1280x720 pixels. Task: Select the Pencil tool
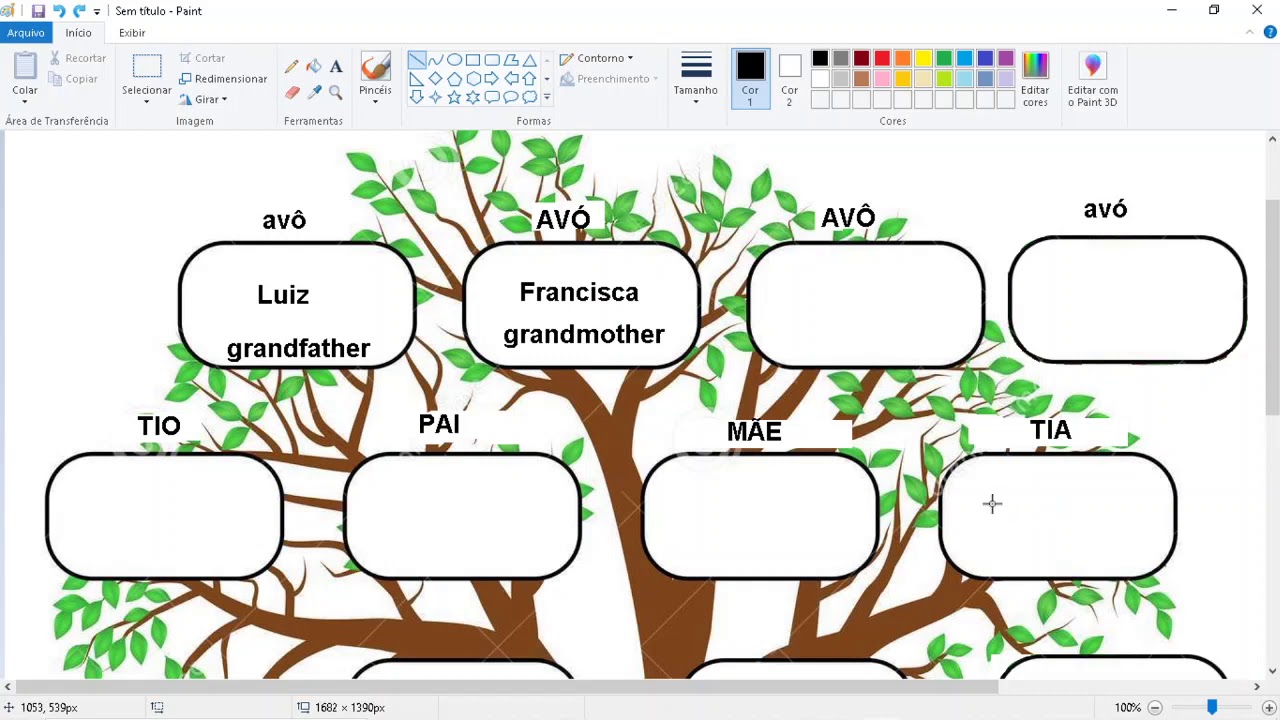click(x=292, y=66)
